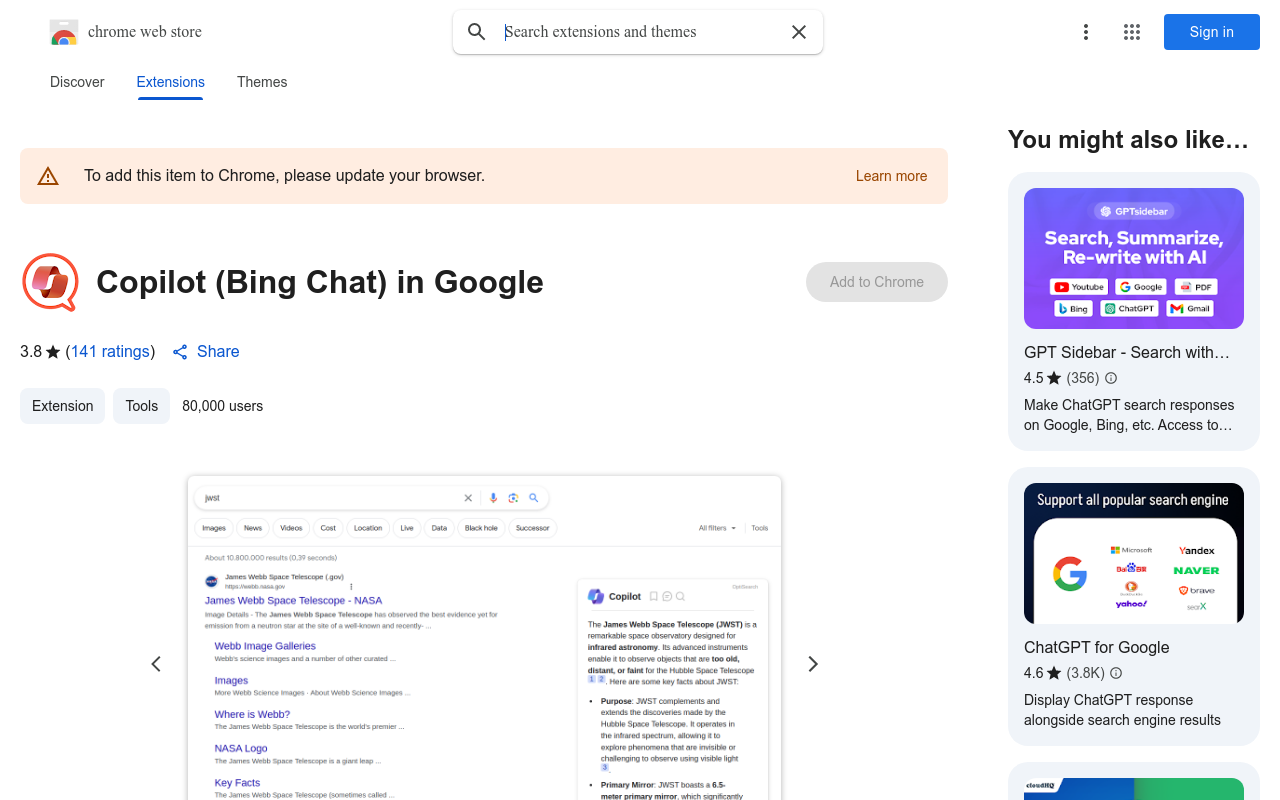Image resolution: width=1280 pixels, height=800 pixels.
Task: Click the warning triangle icon in the banner
Action: pos(48,176)
